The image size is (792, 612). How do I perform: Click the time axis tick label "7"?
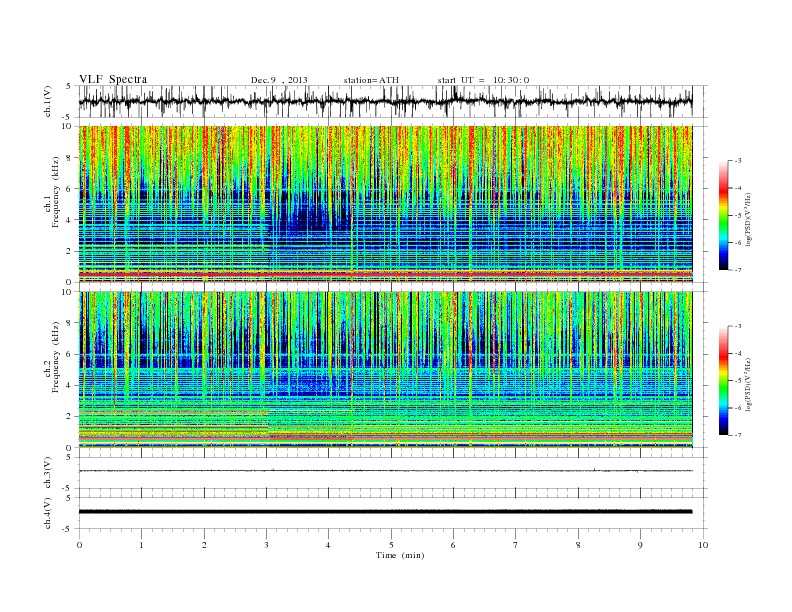point(516,545)
